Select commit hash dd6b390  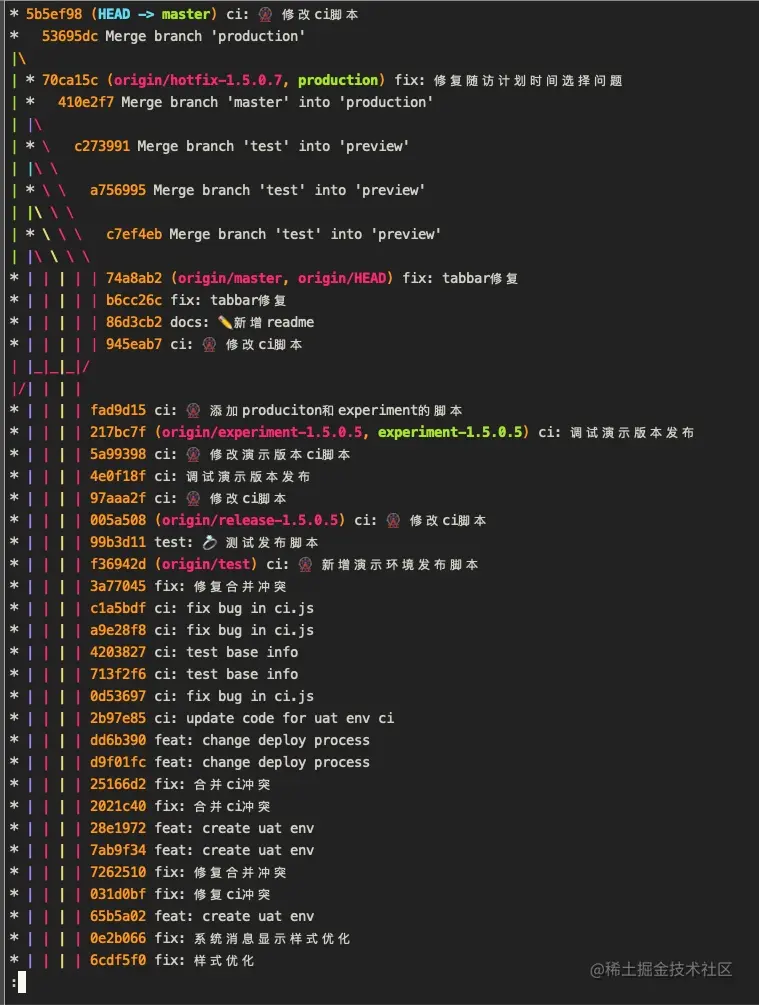118,740
